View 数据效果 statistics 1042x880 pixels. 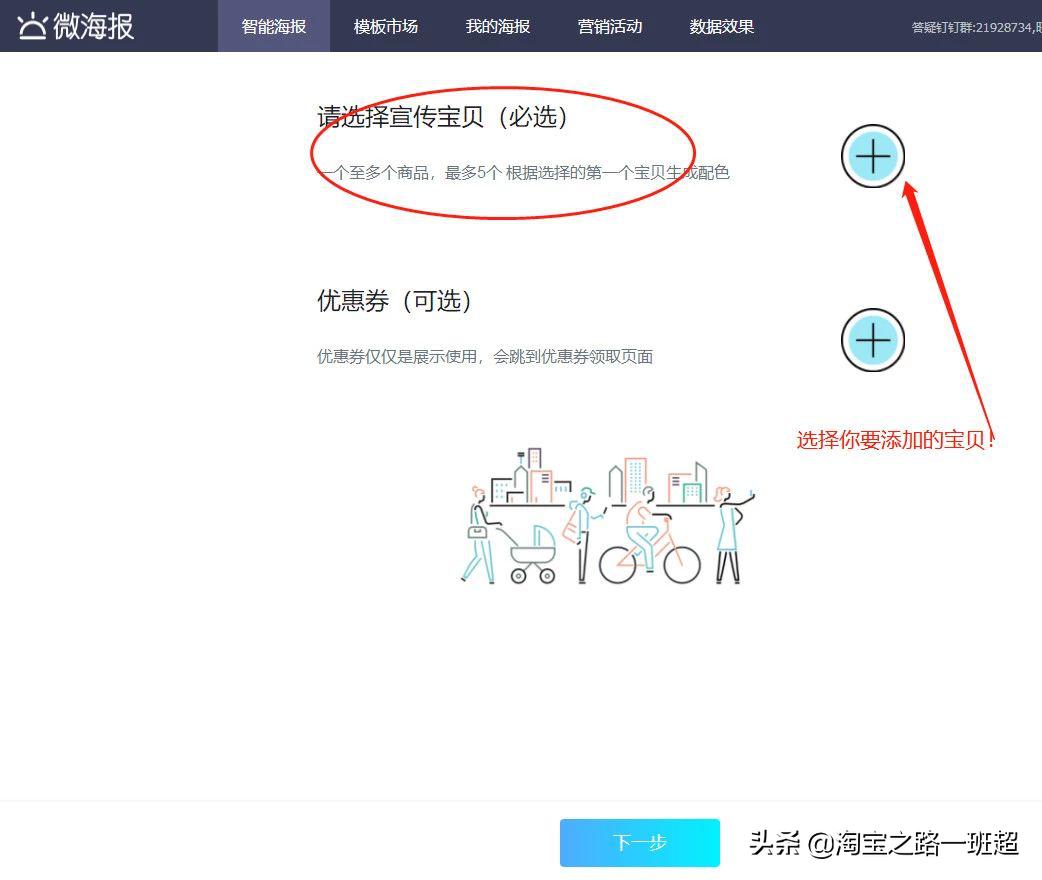(x=721, y=27)
